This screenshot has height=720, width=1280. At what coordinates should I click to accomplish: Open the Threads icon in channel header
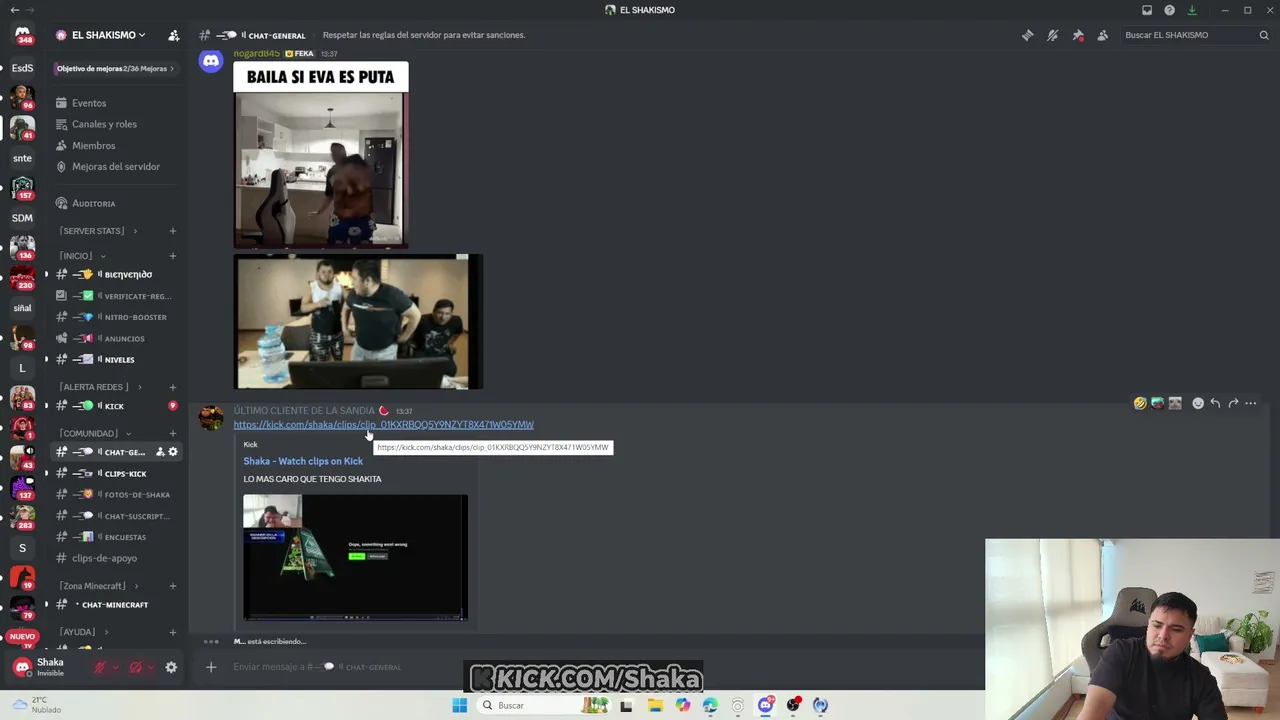pyautogui.click(x=1027, y=35)
